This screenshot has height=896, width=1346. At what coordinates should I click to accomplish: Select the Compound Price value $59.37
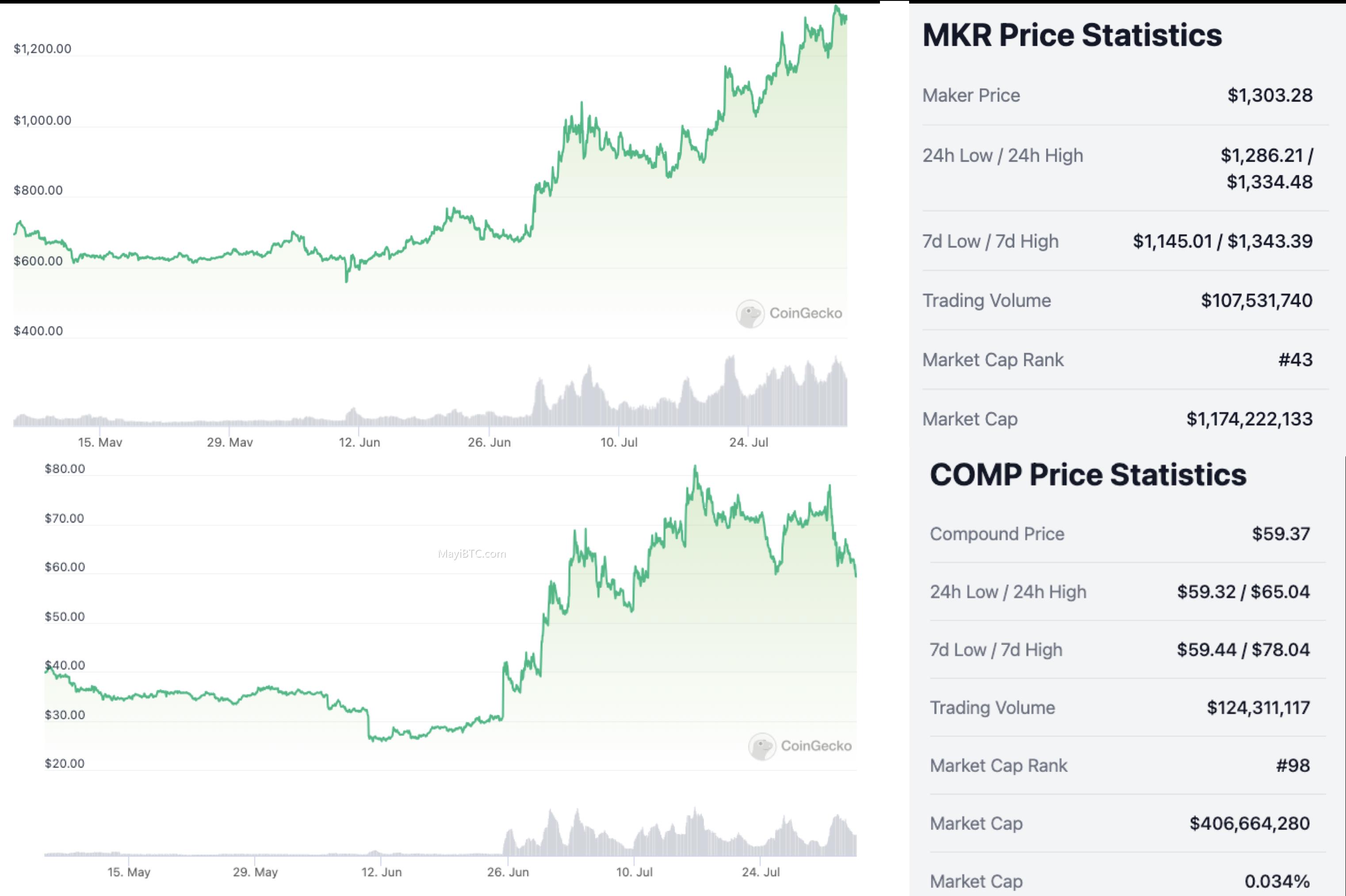point(1281,534)
